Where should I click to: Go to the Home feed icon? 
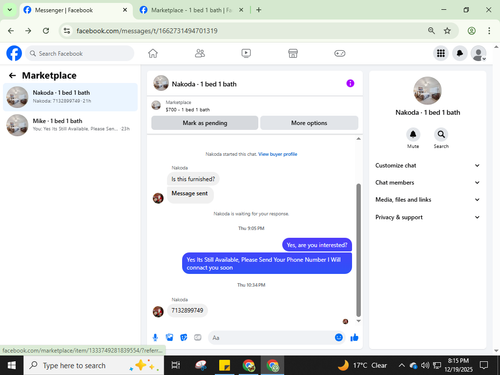click(x=153, y=53)
